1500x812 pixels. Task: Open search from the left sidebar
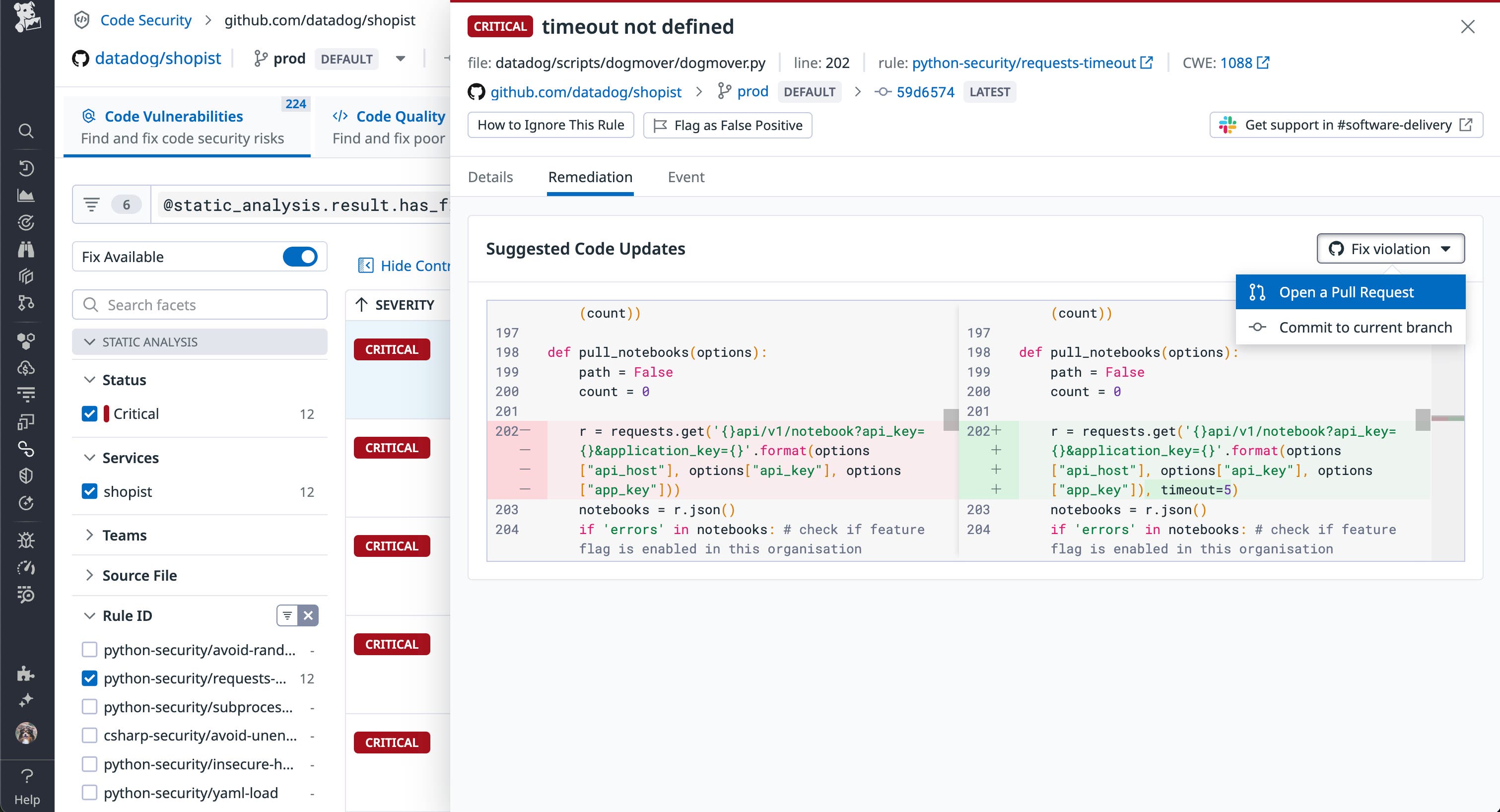pyautogui.click(x=27, y=132)
